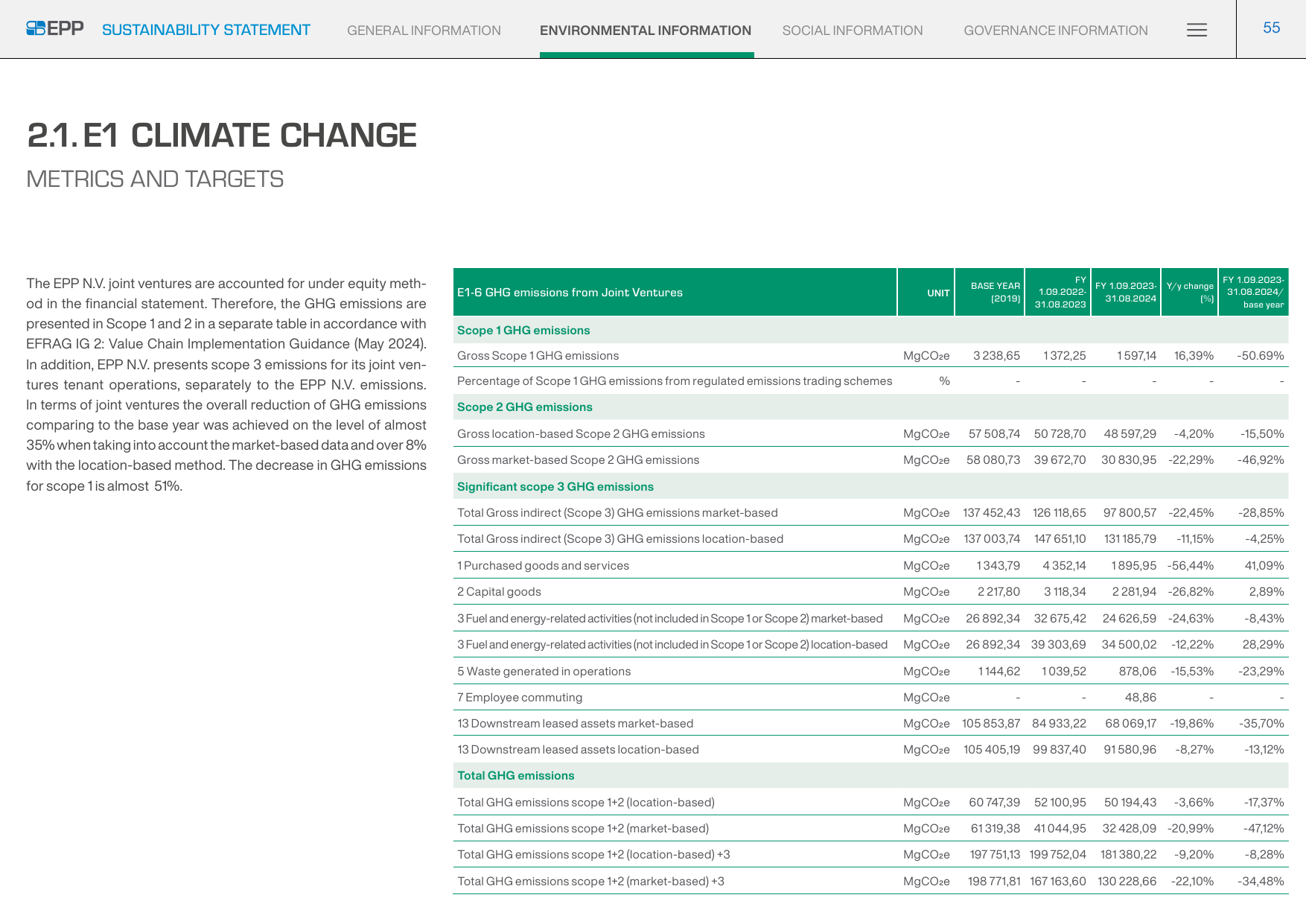Image resolution: width=1306 pixels, height=924 pixels.
Task: Click '13 Downstream leased assets market-based' label
Action: pos(575,724)
